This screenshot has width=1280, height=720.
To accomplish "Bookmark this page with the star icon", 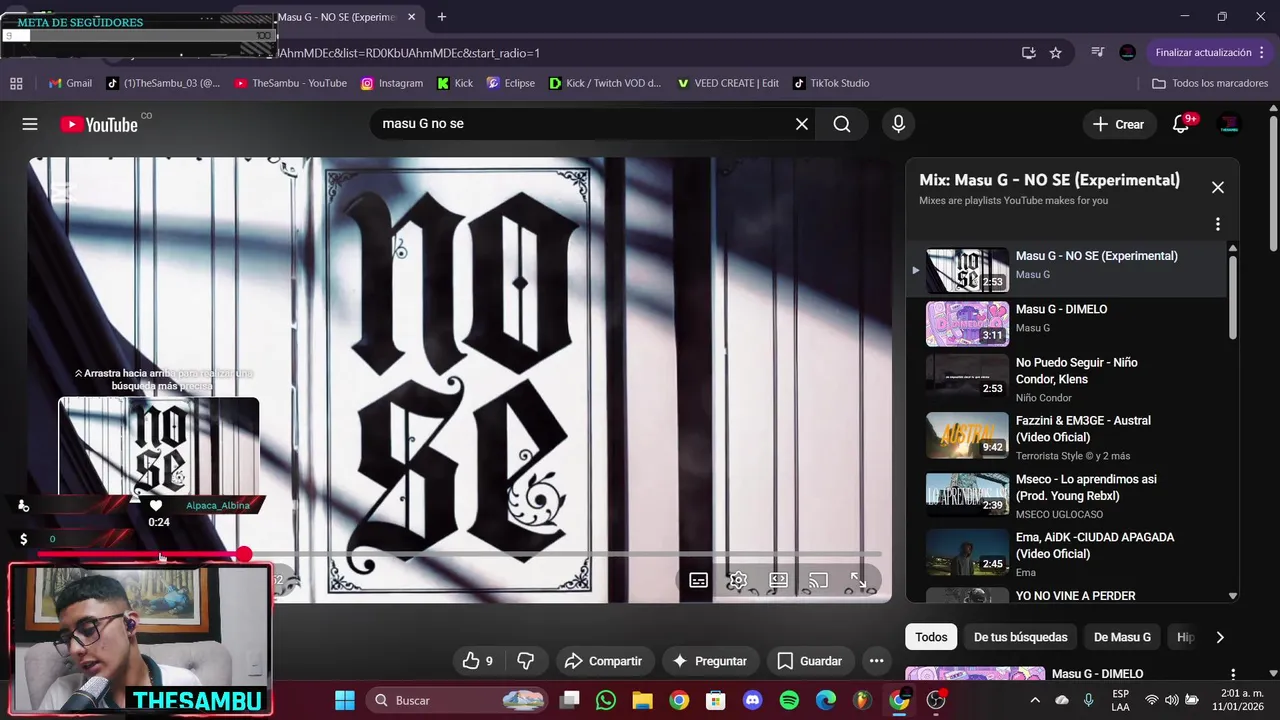I will pyautogui.click(x=1056, y=53).
